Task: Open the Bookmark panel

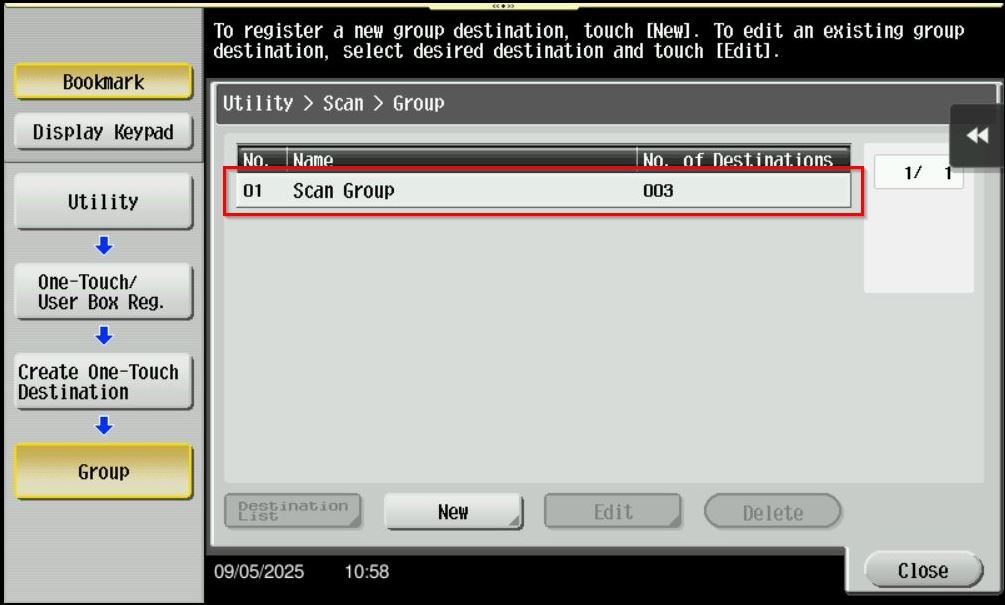Action: 103,82
